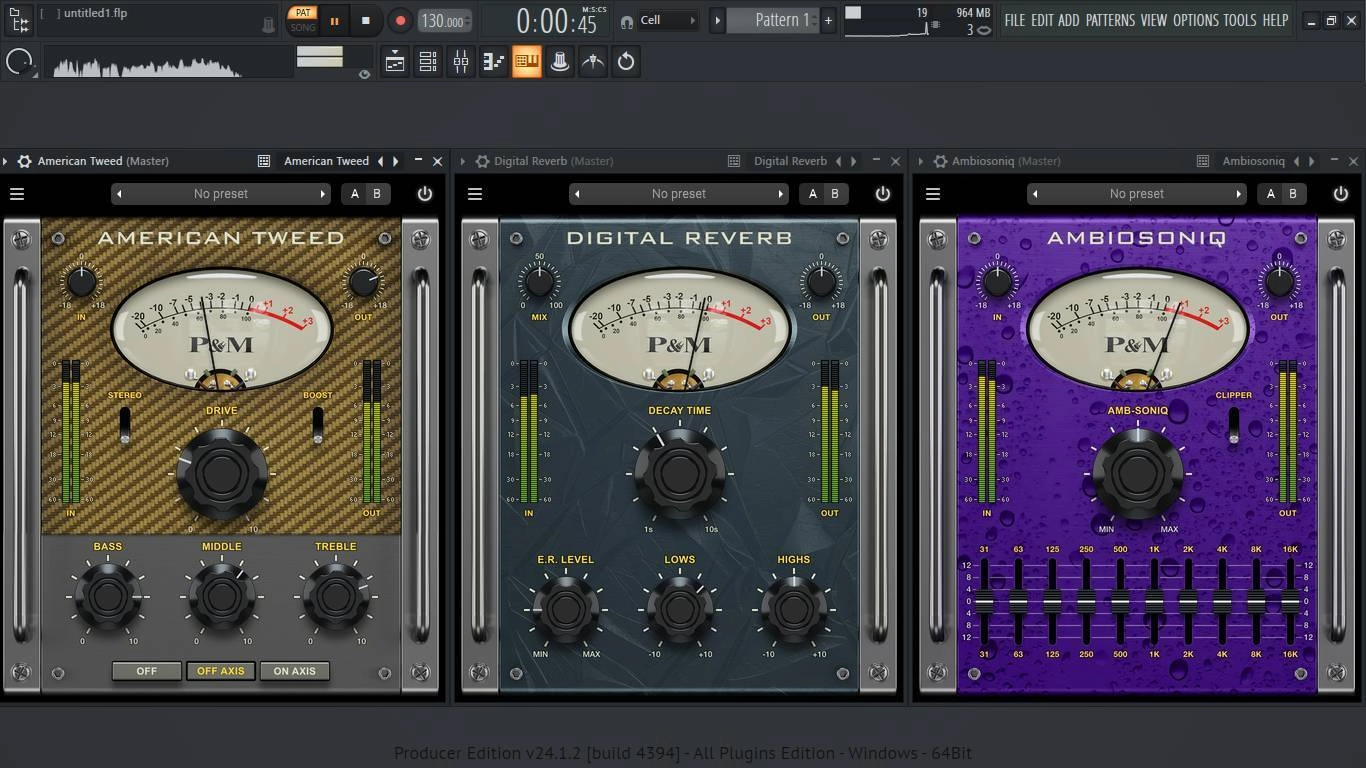
Task: Select ON AXIS cabinet button
Action: coord(295,671)
